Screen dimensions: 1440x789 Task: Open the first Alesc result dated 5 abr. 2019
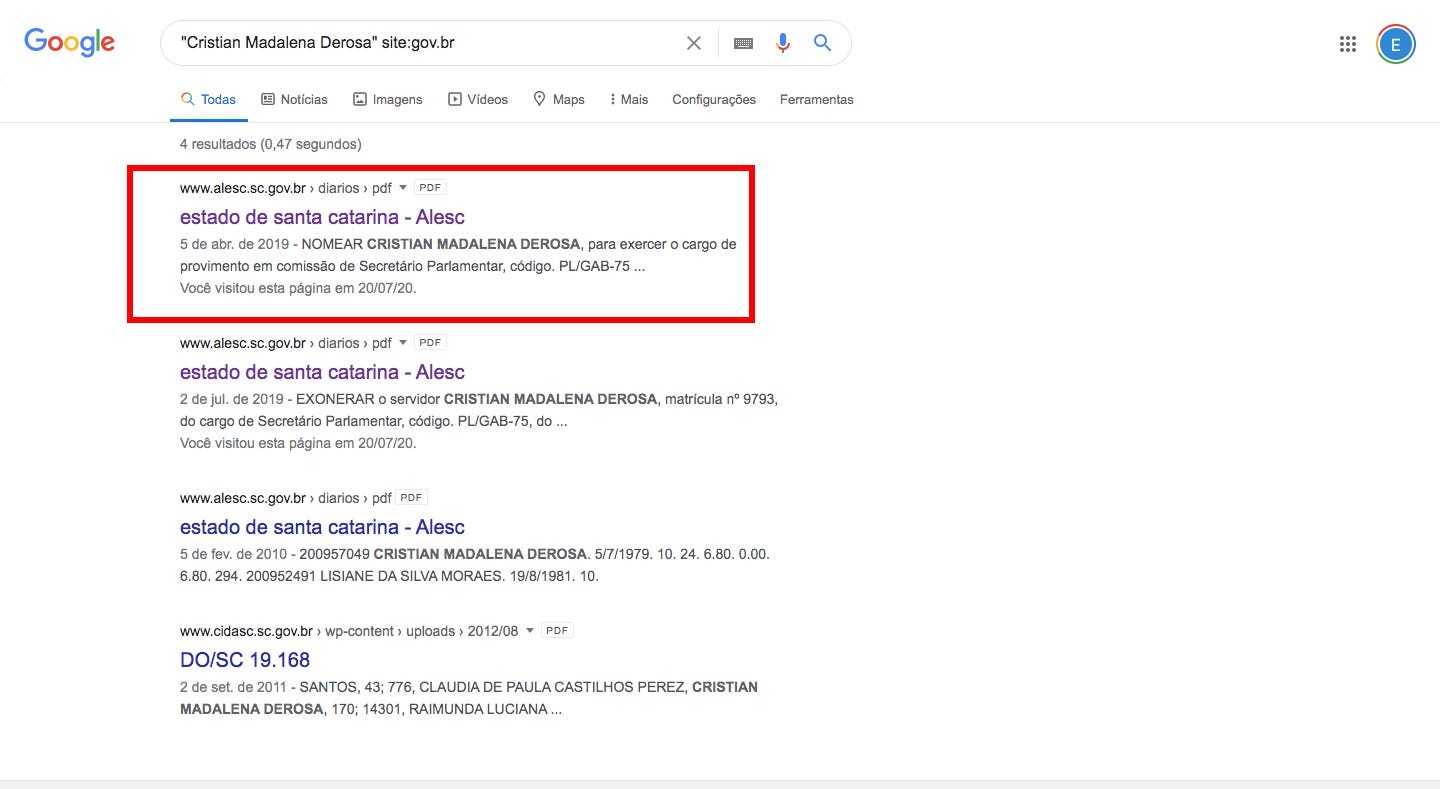322,217
